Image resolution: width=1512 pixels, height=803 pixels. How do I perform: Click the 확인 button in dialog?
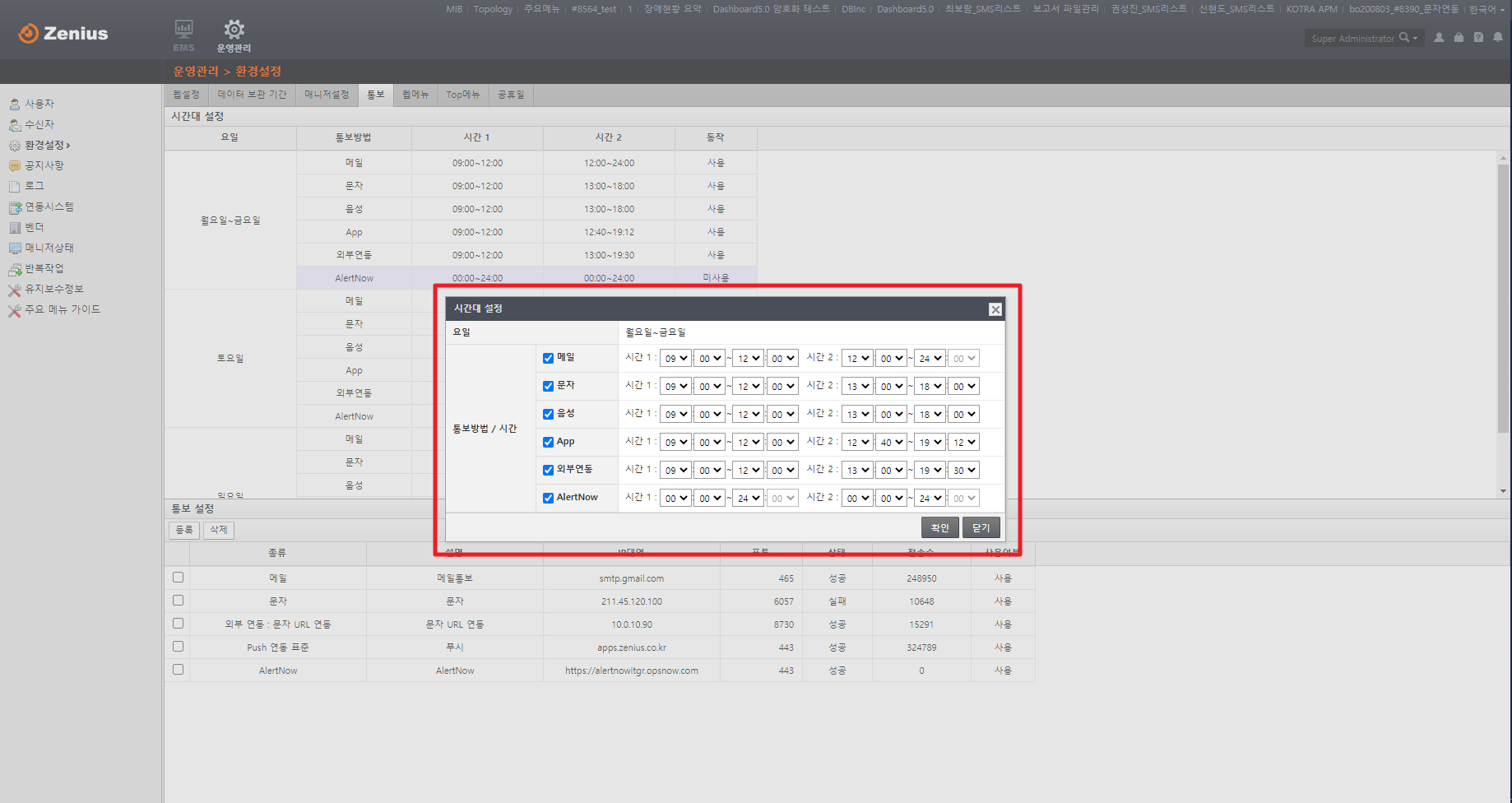[939, 527]
